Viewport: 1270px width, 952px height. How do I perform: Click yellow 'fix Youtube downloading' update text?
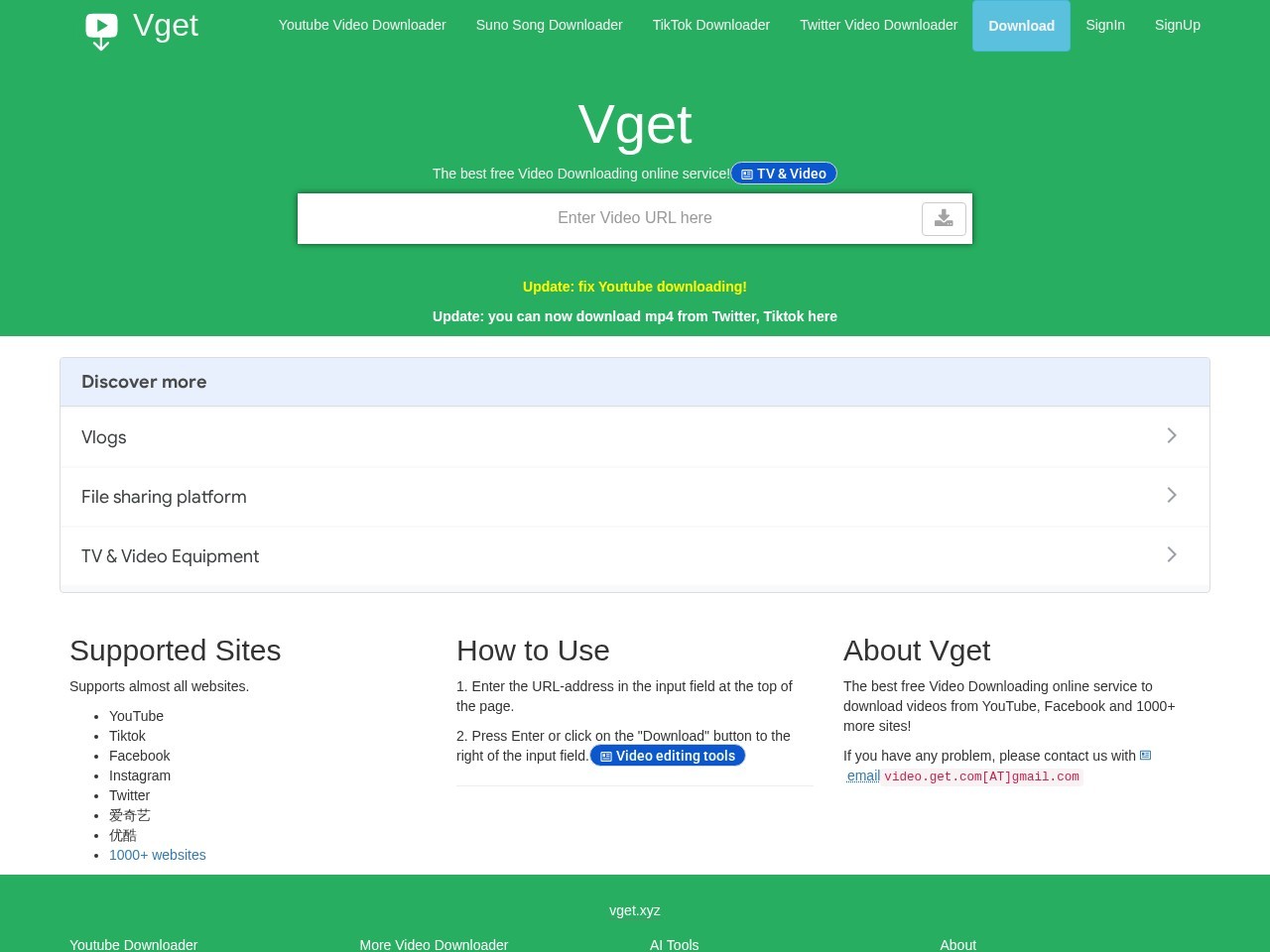[x=635, y=287]
